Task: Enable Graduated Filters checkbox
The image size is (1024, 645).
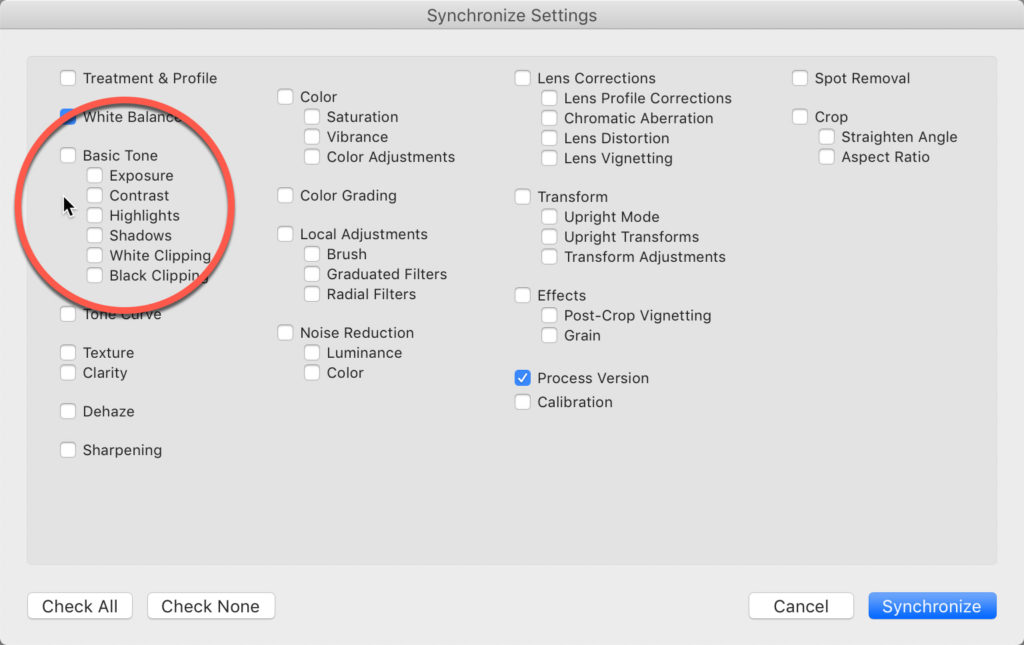Action: (x=312, y=274)
